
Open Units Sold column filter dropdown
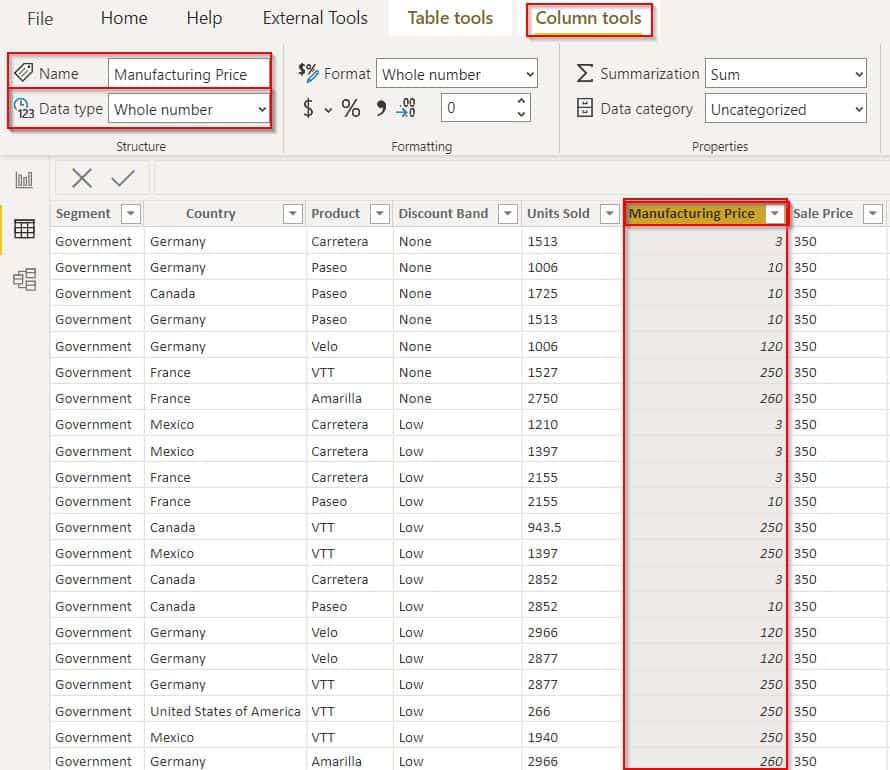click(610, 213)
